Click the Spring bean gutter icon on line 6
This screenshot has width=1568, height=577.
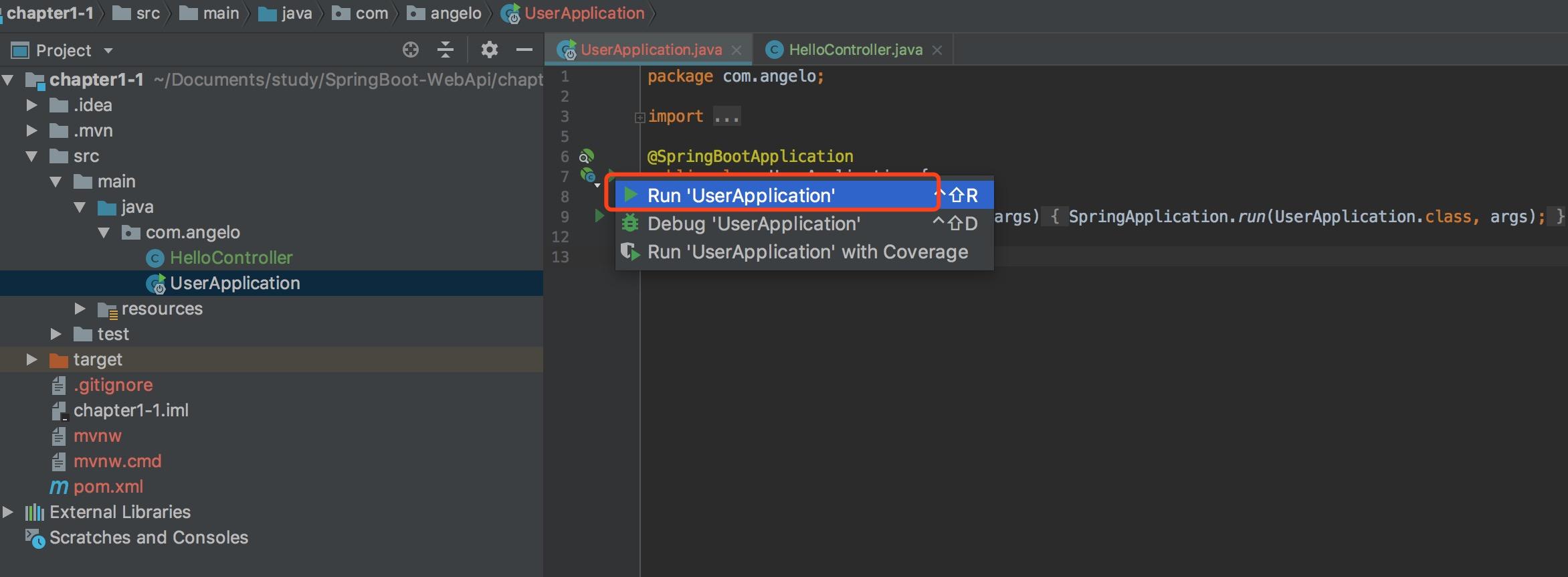pyautogui.click(x=586, y=157)
